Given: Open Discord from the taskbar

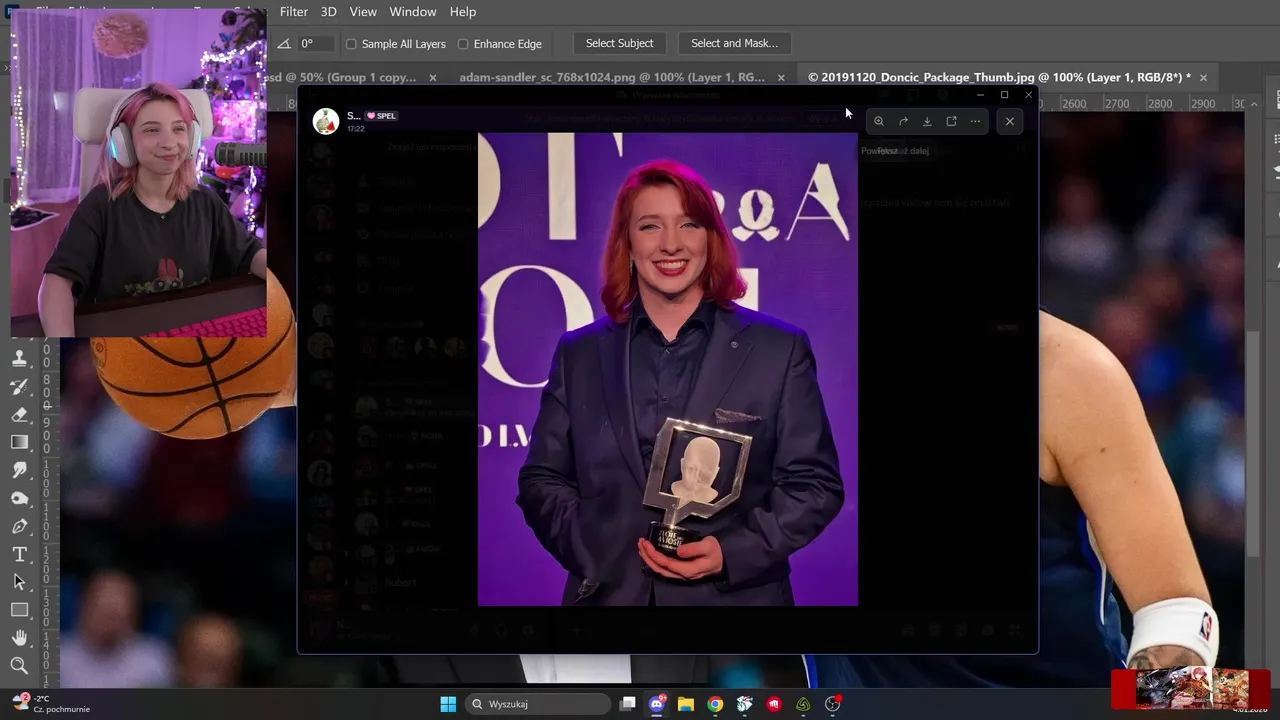Looking at the screenshot, I should (657, 704).
